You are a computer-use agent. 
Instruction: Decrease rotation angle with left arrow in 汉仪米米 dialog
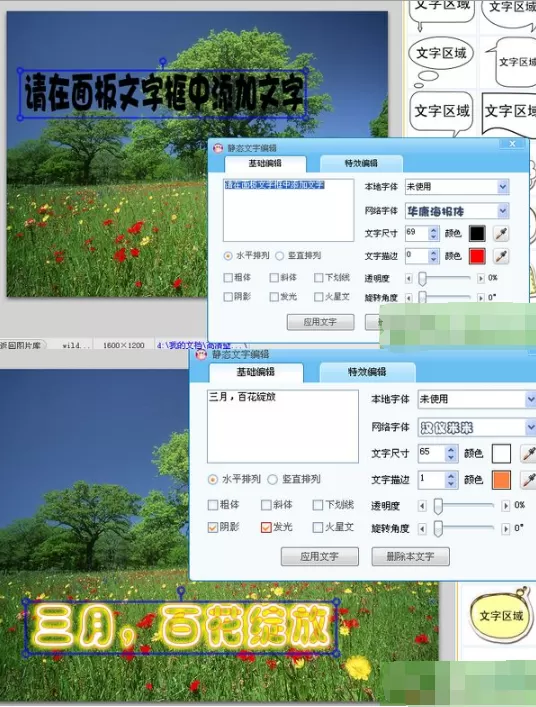[422, 528]
